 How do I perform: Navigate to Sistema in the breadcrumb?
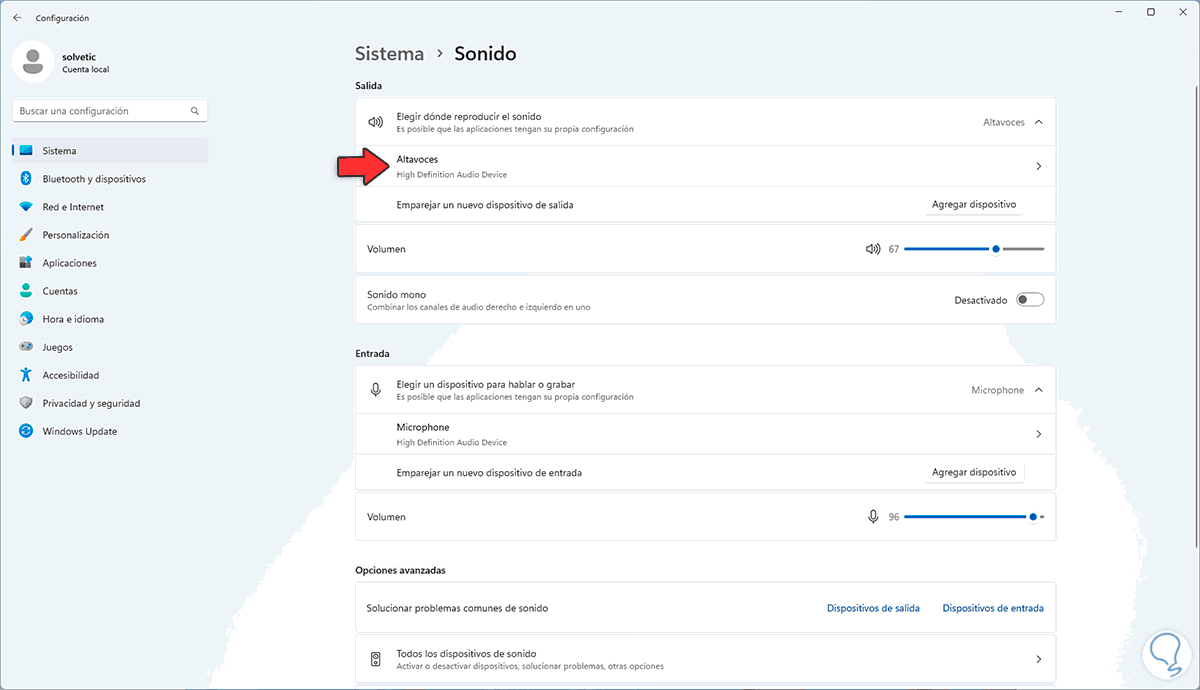389,54
